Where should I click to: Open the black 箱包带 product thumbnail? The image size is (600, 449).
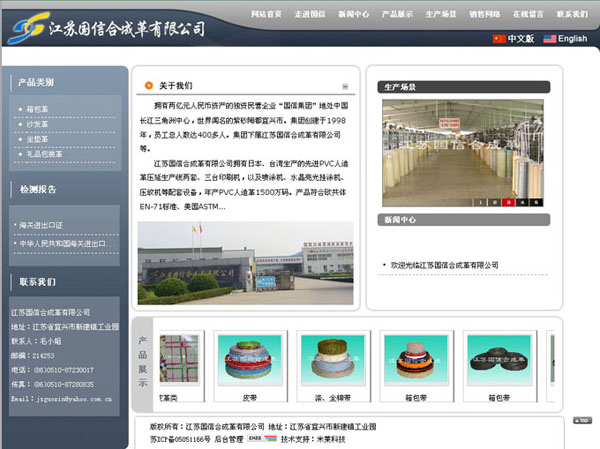[499, 359]
